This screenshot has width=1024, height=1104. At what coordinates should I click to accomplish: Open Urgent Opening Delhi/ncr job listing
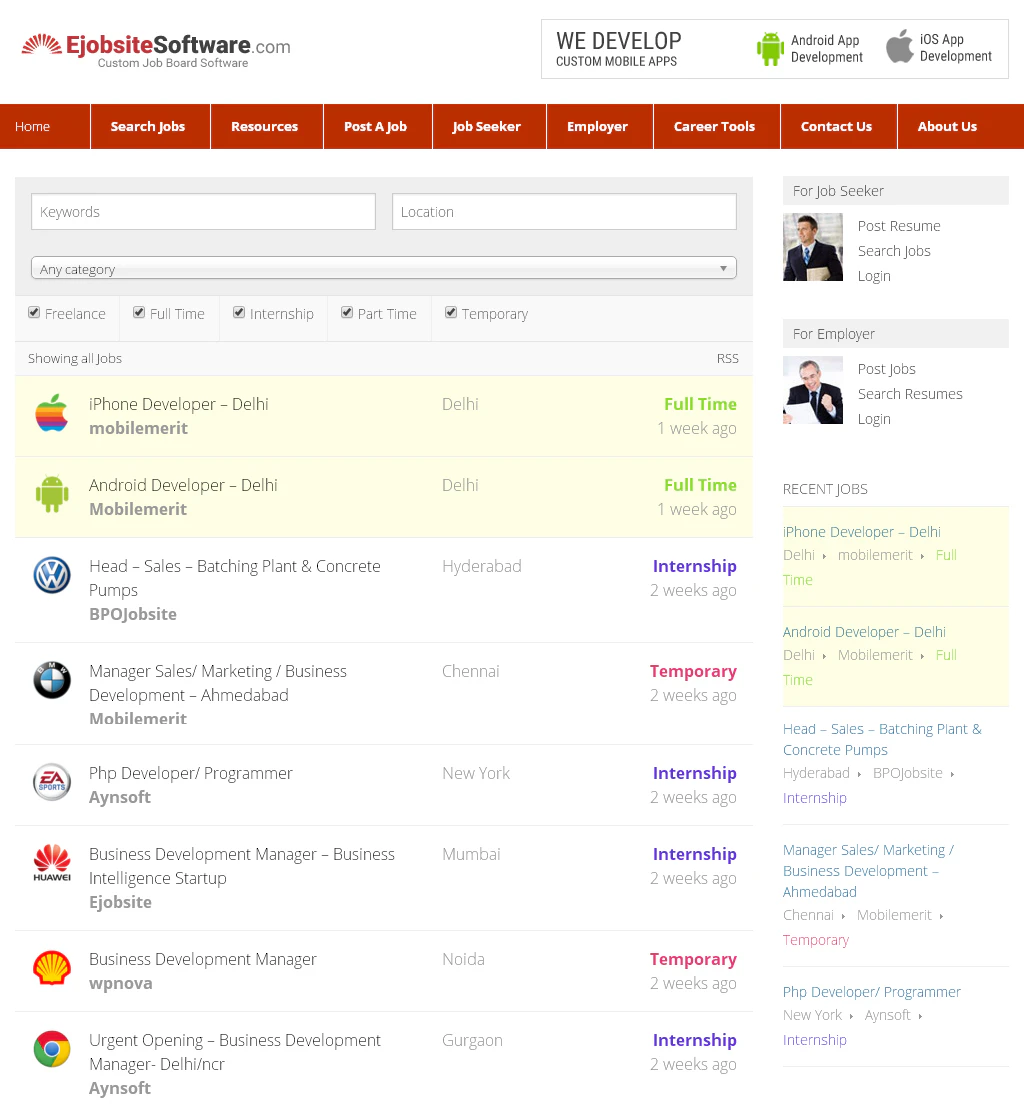coord(384,1058)
